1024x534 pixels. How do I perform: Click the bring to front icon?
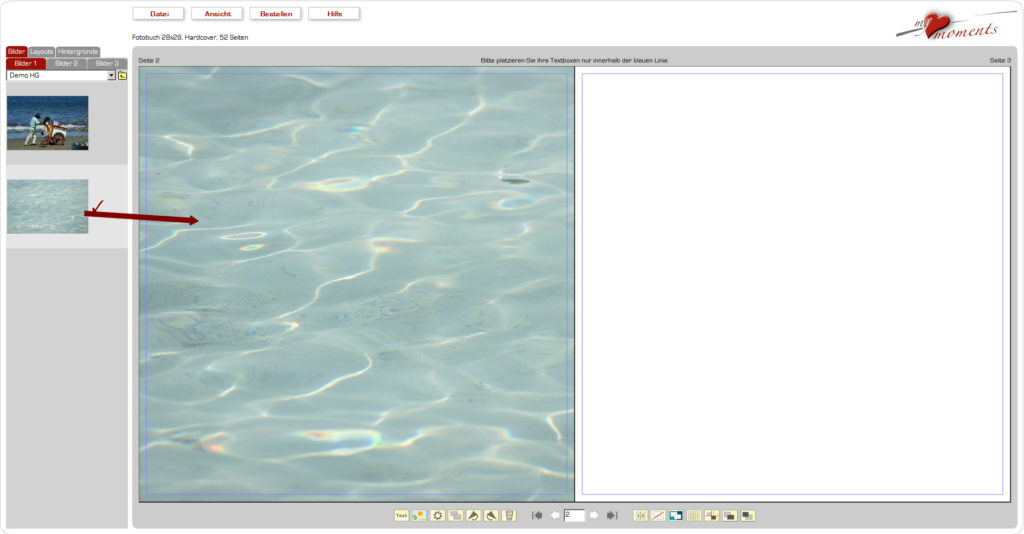[x=729, y=516]
